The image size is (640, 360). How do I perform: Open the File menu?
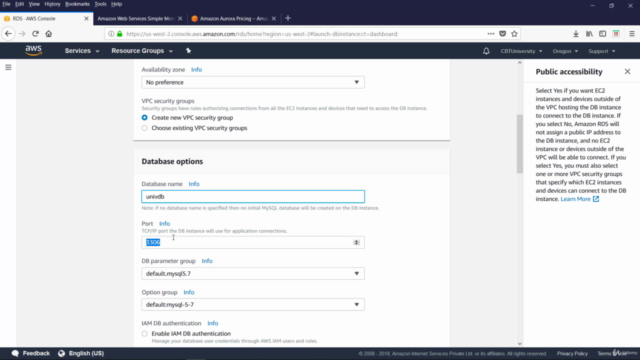(6, 4)
